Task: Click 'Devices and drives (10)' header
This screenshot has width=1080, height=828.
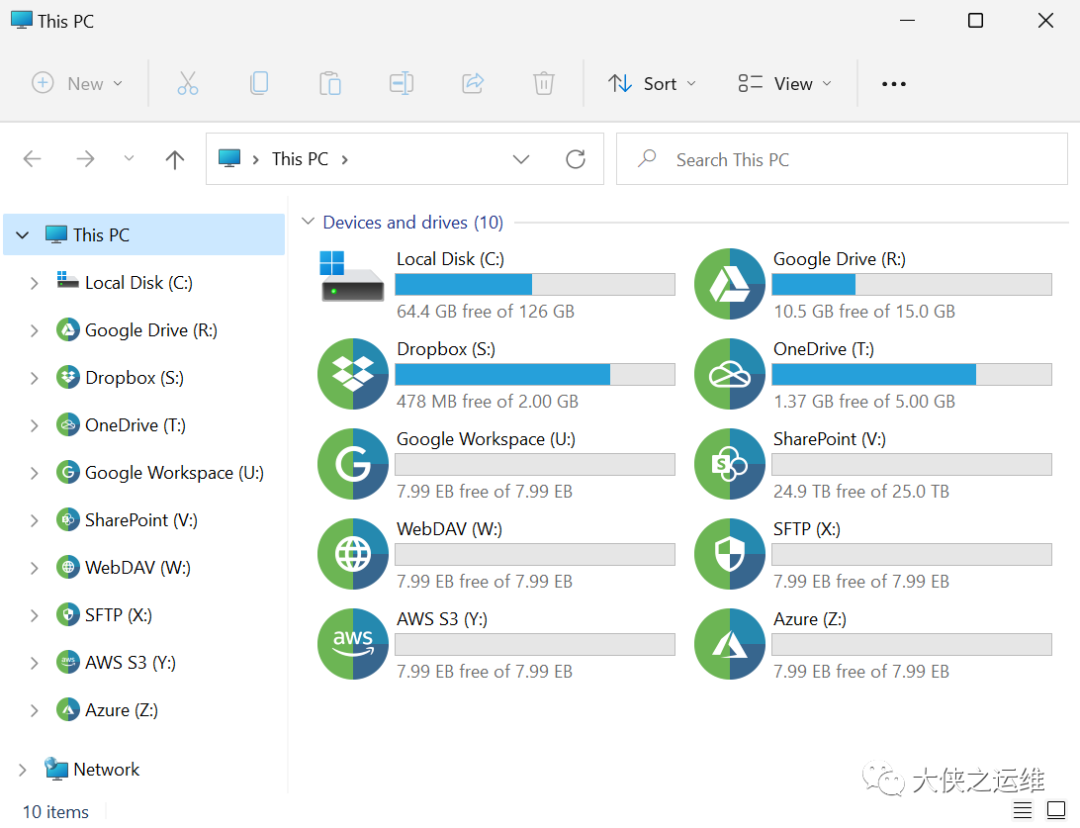Action: point(413,222)
